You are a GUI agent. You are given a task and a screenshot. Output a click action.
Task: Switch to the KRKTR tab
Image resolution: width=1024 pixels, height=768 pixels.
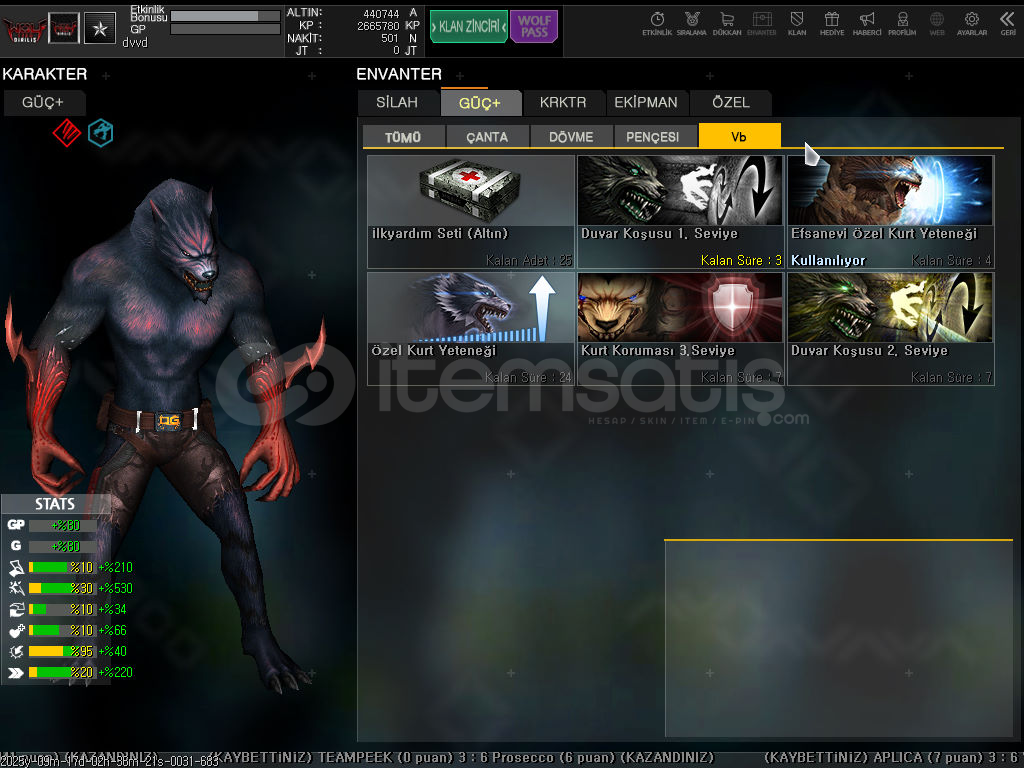(x=563, y=103)
